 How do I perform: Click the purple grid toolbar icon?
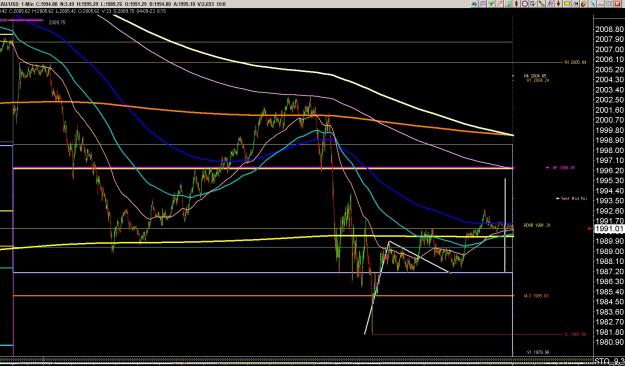click(550, 4)
